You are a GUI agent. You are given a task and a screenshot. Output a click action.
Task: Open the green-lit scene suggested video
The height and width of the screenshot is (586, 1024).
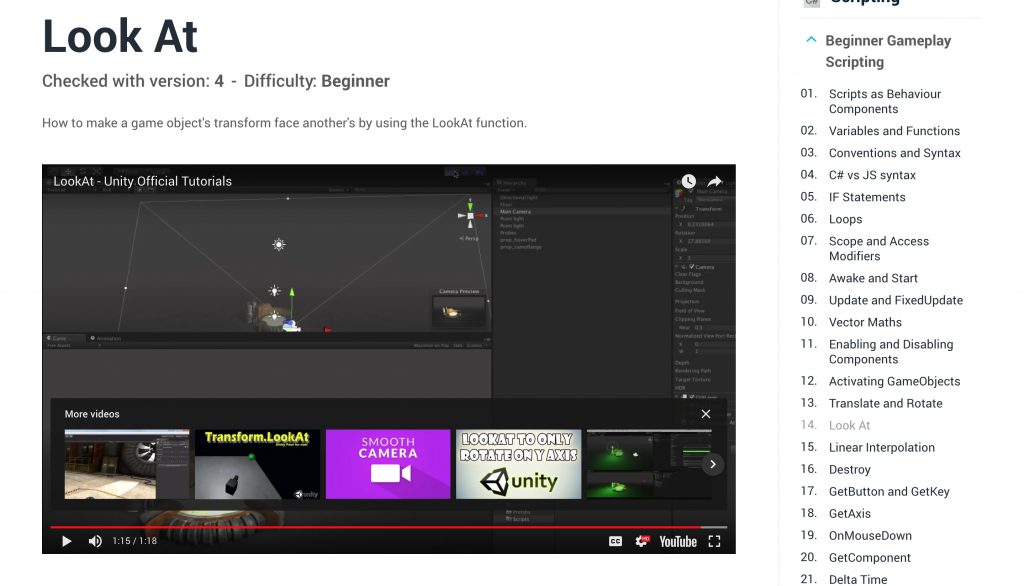tap(649, 464)
